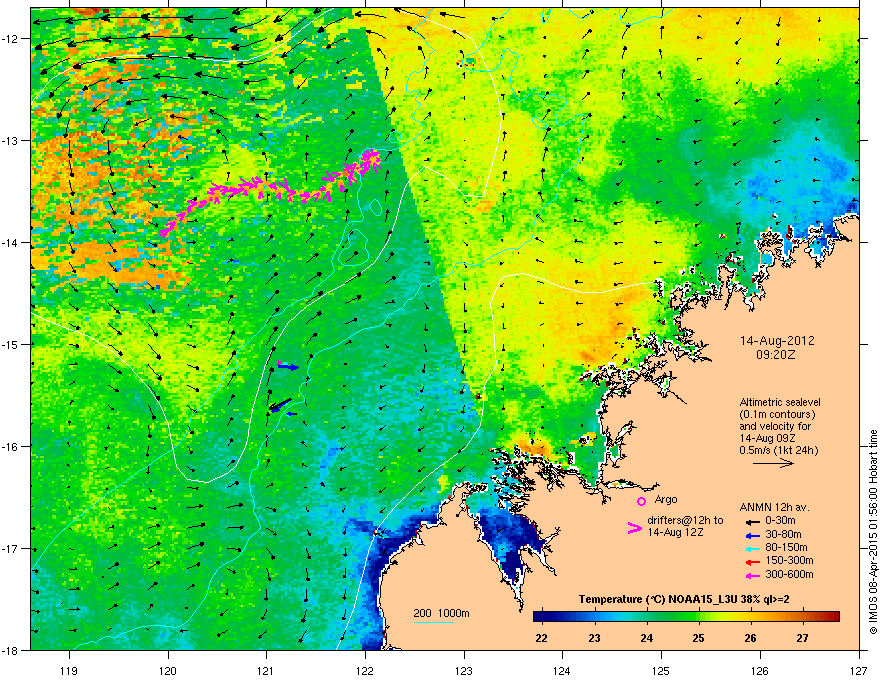The width and height of the screenshot is (880, 680).
Task: Click the '14-Aug-2012' date label
Action: click(777, 341)
